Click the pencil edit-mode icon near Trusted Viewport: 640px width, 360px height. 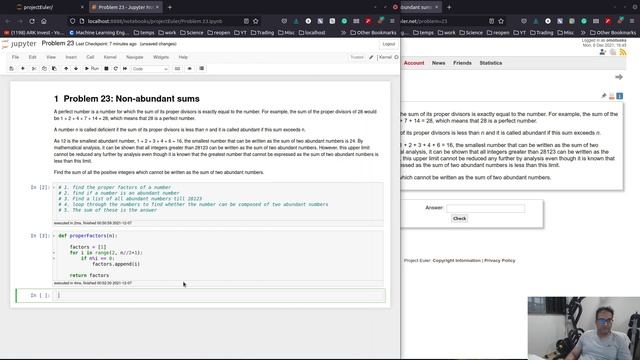pos(371,57)
